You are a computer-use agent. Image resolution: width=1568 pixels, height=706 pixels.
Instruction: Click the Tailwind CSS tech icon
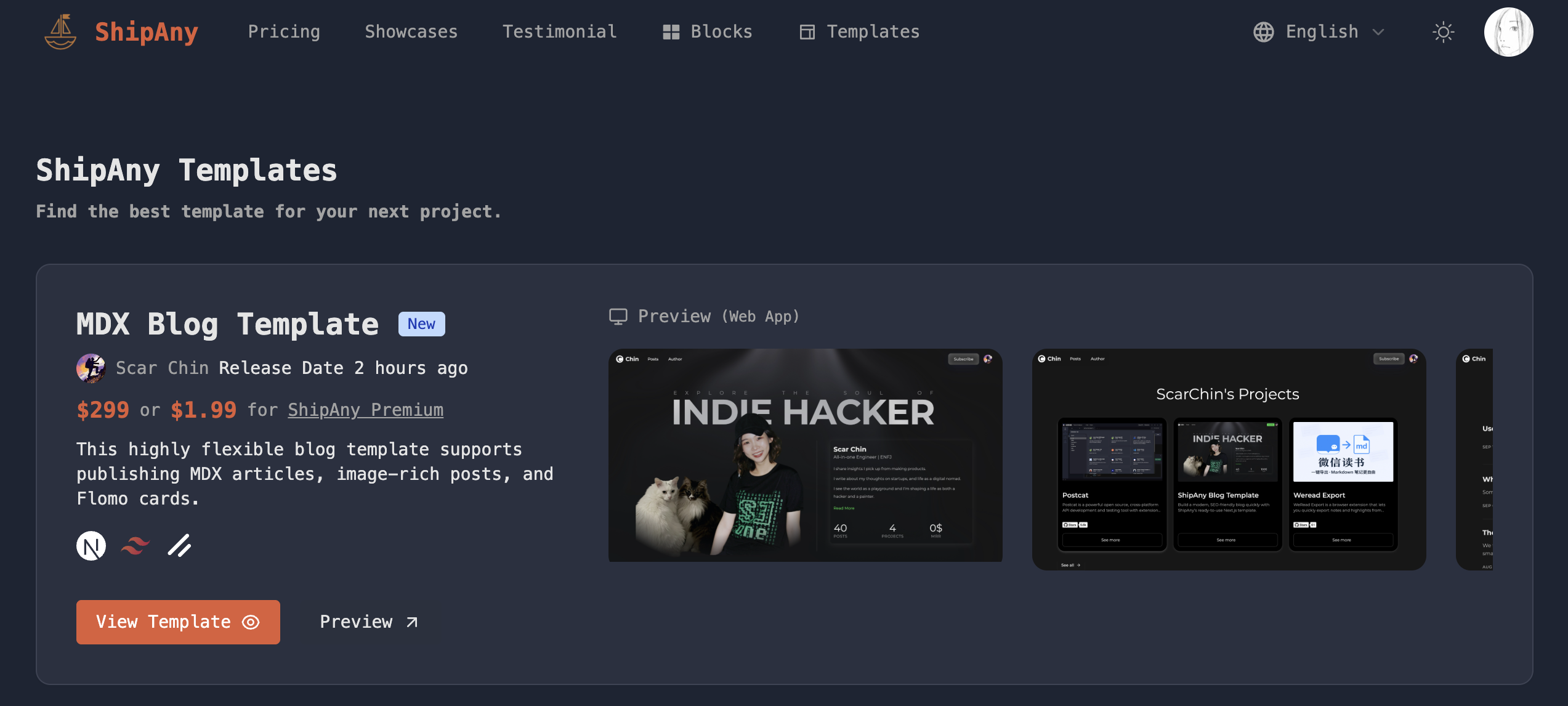point(135,546)
